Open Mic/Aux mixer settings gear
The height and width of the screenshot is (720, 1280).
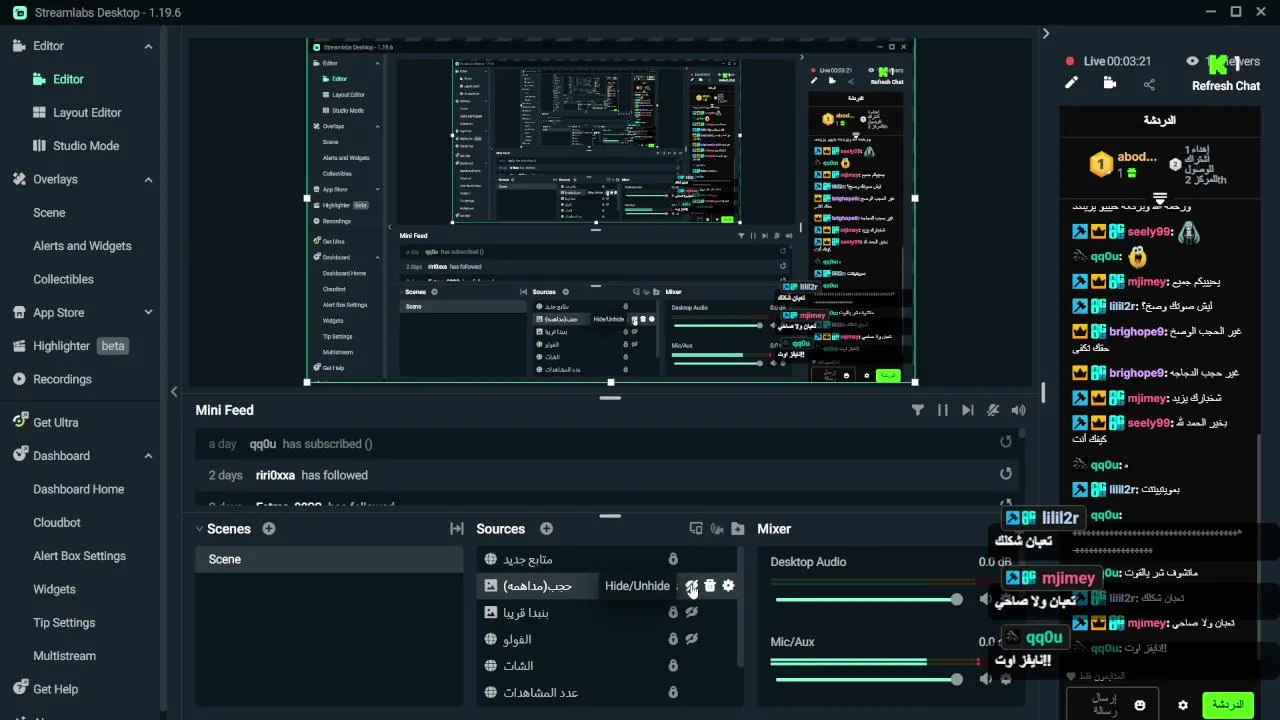[x=1006, y=679]
